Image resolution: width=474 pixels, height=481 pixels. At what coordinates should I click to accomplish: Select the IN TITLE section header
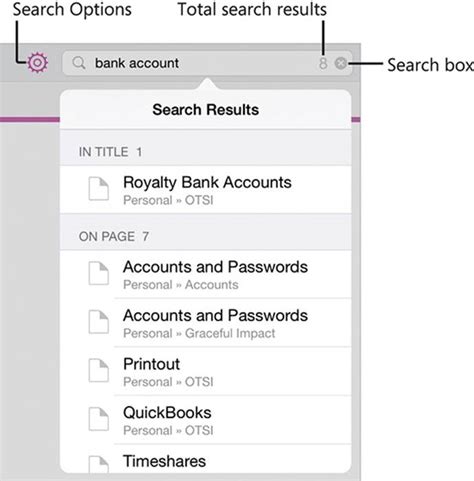pos(206,148)
